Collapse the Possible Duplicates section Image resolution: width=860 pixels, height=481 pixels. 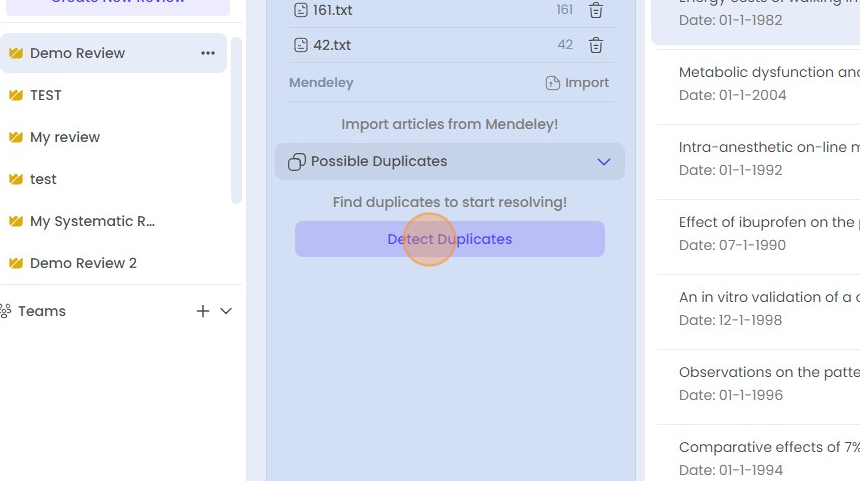click(x=603, y=162)
